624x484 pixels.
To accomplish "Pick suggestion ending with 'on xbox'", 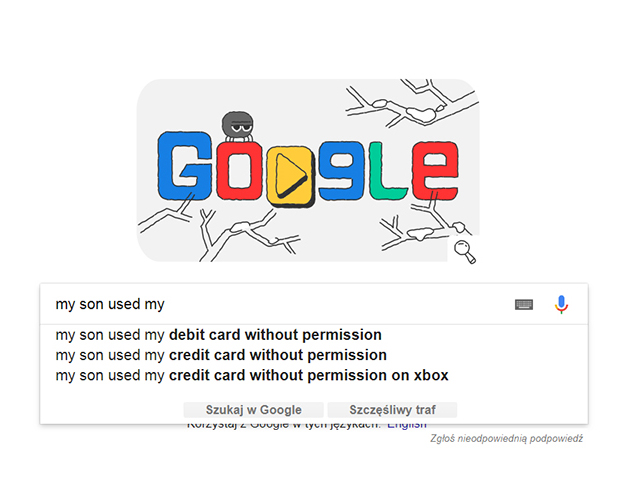I will point(252,375).
